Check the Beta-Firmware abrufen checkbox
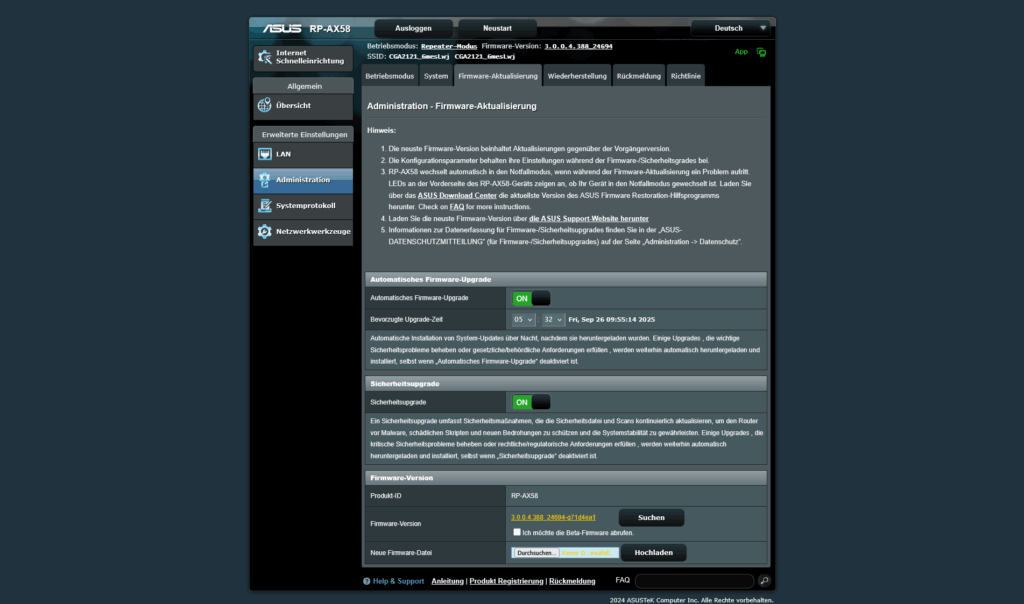 click(x=516, y=532)
